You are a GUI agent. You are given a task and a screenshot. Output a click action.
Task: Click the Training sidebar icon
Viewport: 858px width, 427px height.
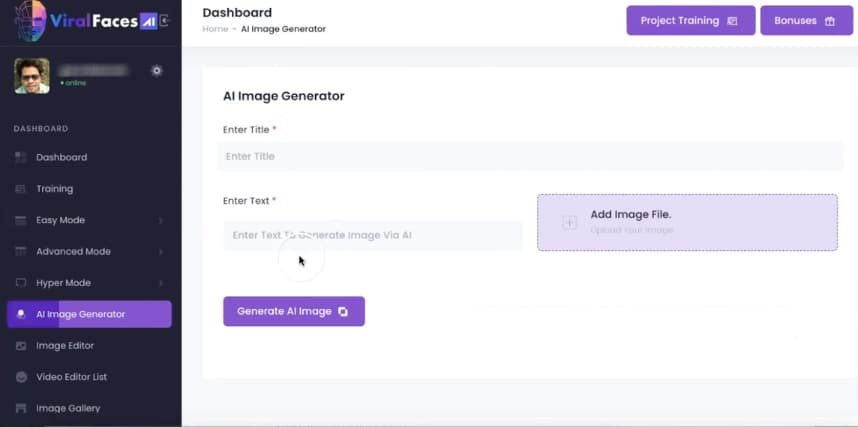tap(21, 189)
